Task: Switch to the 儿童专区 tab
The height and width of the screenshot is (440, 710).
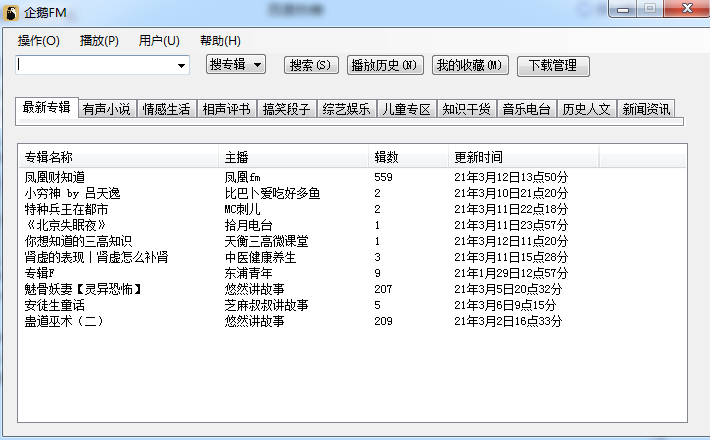Action: pyautogui.click(x=407, y=109)
